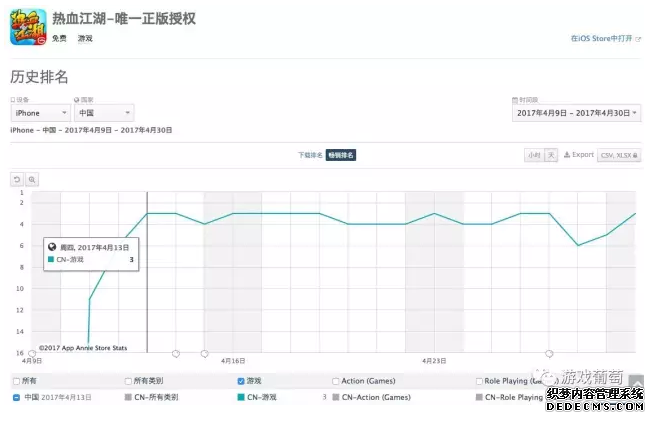Screen dimensions: 655x421
Task: Select the 畅销排名 tab
Action: pos(341,155)
